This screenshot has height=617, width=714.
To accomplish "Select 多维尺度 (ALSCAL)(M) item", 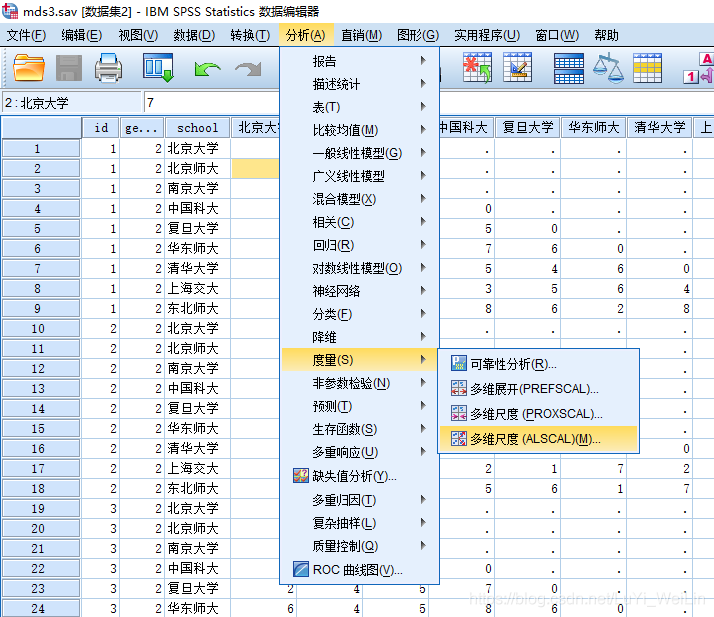I will click(x=538, y=439).
